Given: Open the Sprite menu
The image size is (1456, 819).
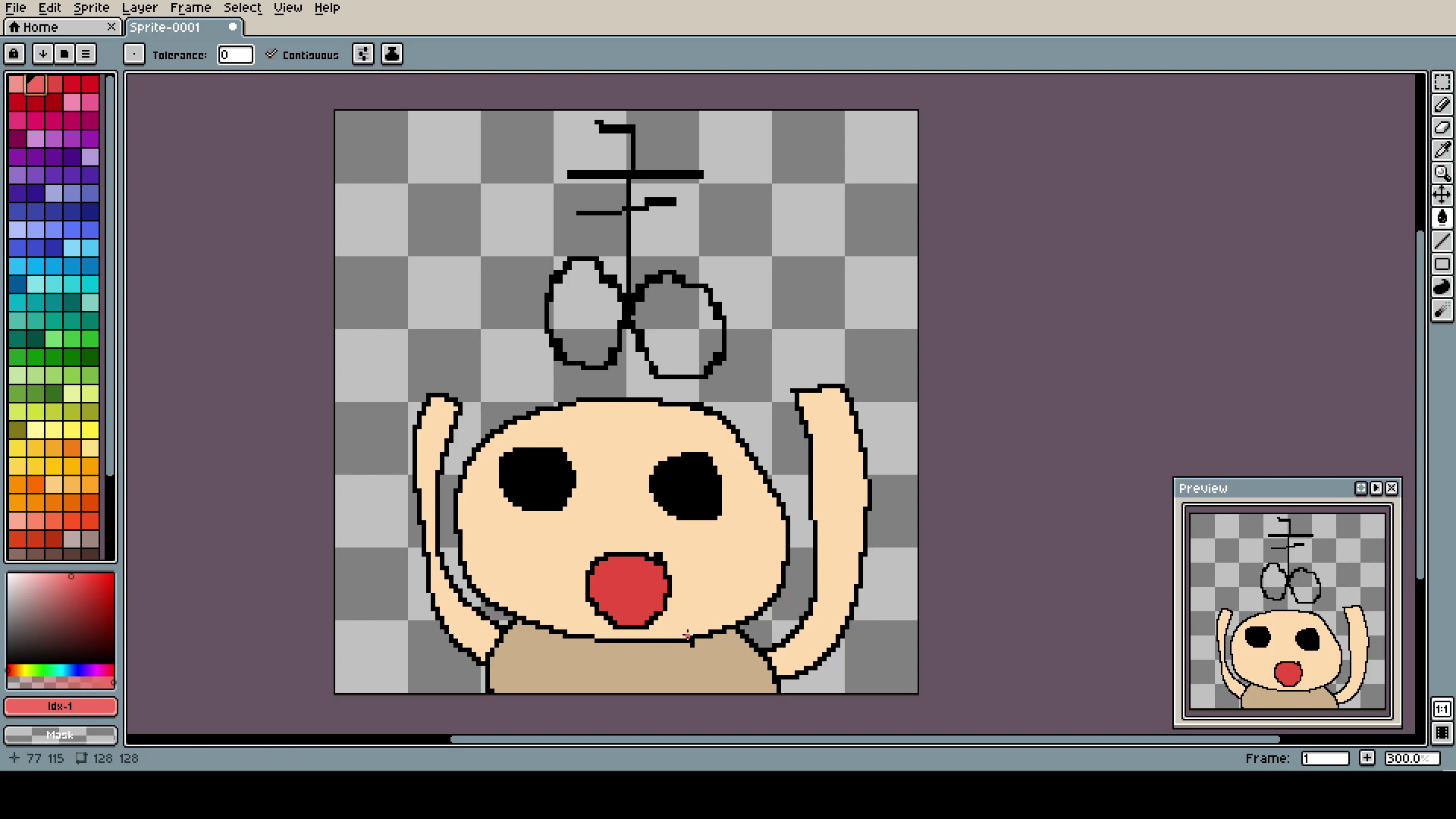Looking at the screenshot, I should click(x=91, y=8).
